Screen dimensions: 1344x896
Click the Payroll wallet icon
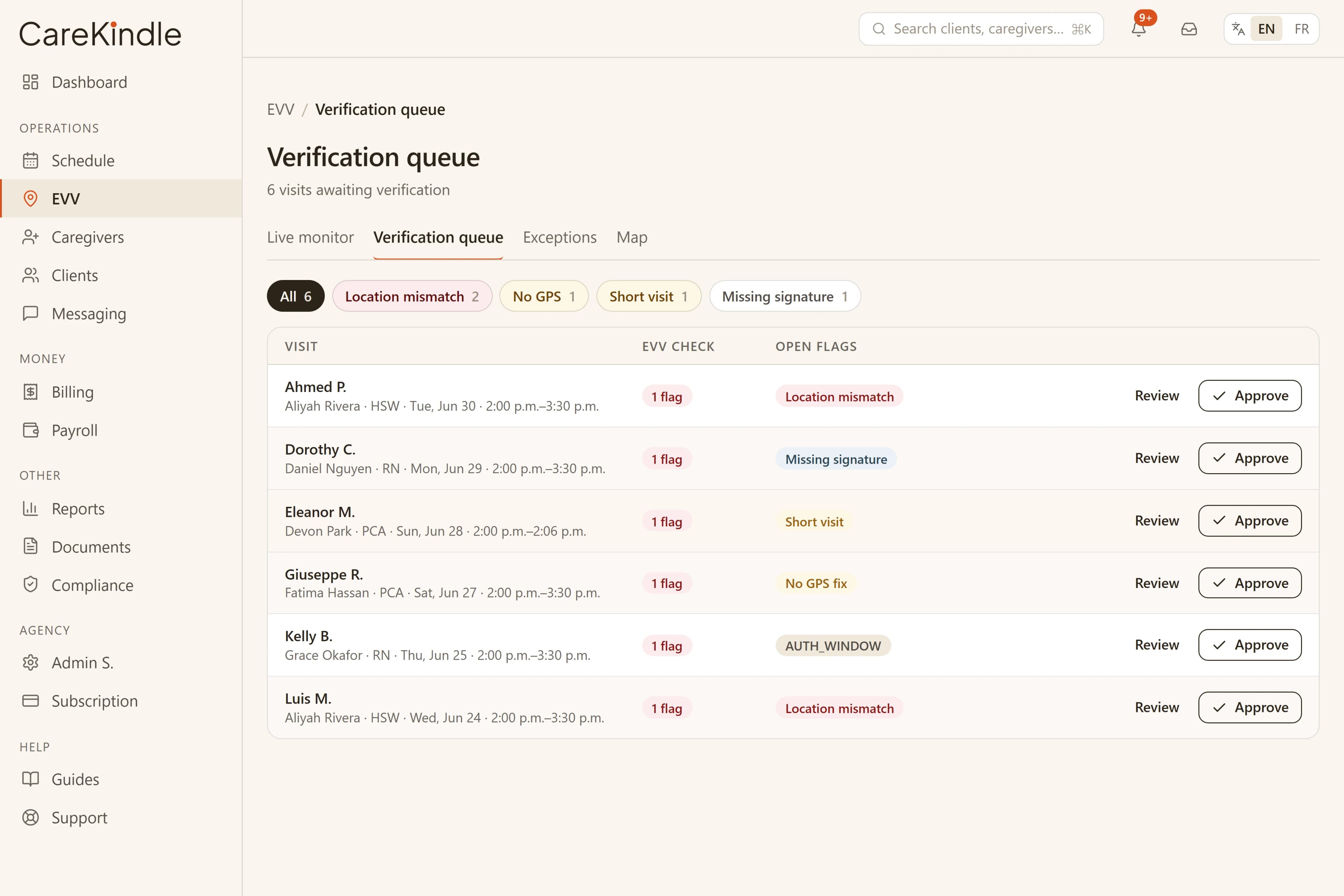pyautogui.click(x=30, y=430)
